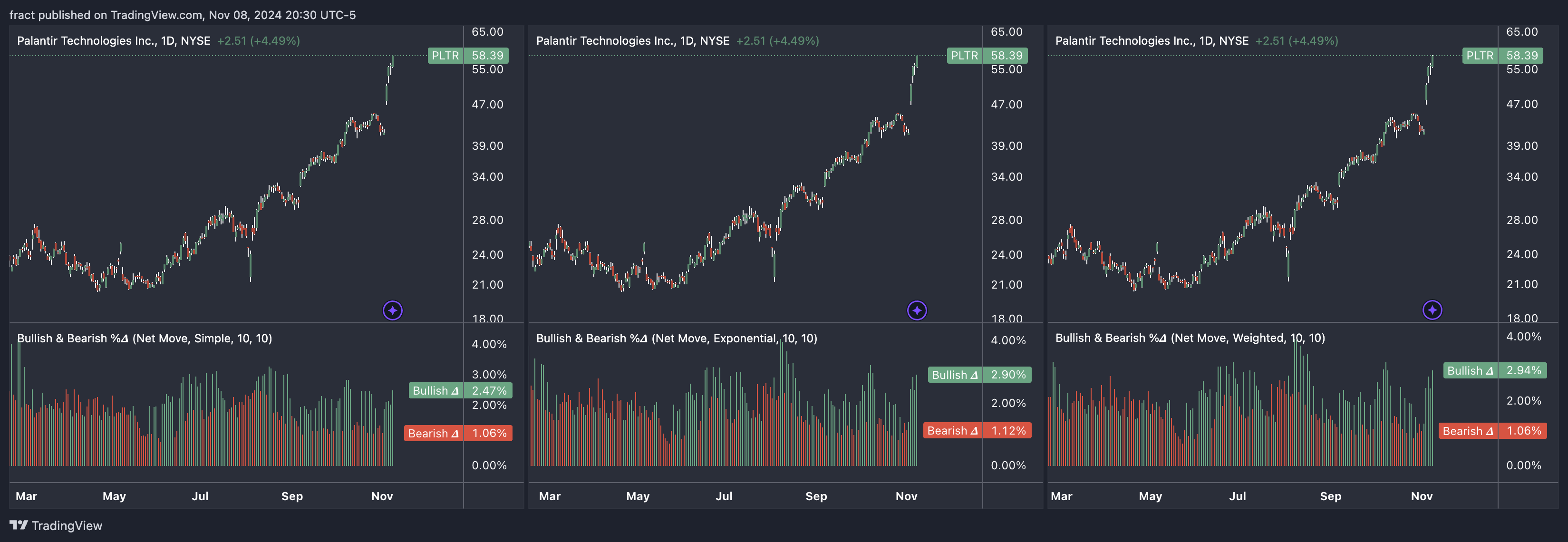Screen dimensions: 1568x542
Task: Click the 0.00% level on right indicator scale
Action: pyautogui.click(x=1524, y=465)
